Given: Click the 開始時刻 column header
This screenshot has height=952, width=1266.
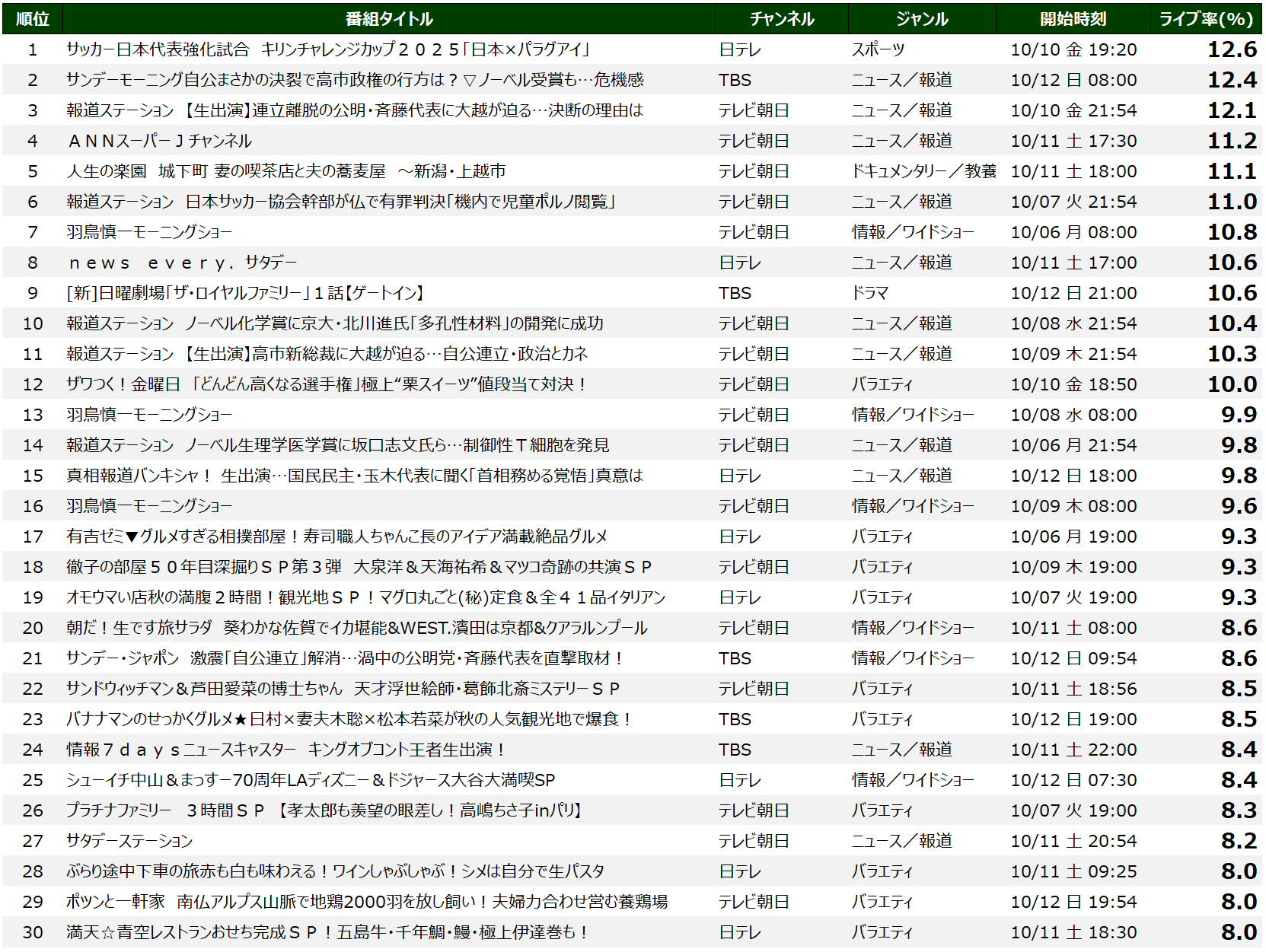Looking at the screenshot, I should pos(1073,19).
